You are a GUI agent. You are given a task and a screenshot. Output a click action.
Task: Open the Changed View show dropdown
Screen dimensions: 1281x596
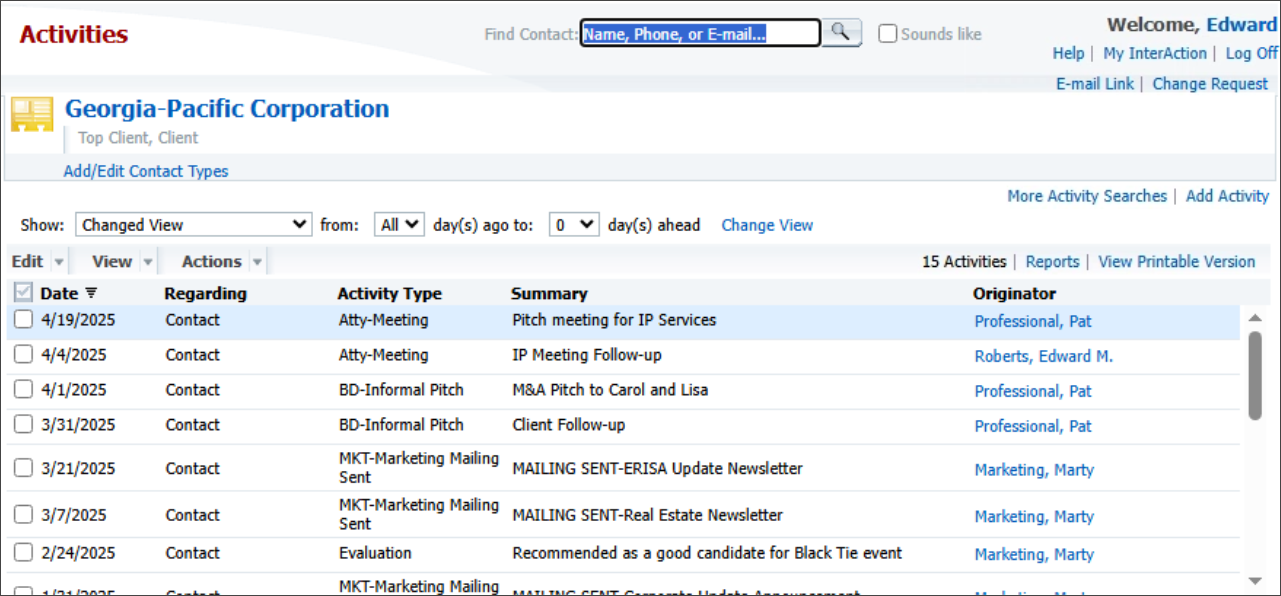194,225
